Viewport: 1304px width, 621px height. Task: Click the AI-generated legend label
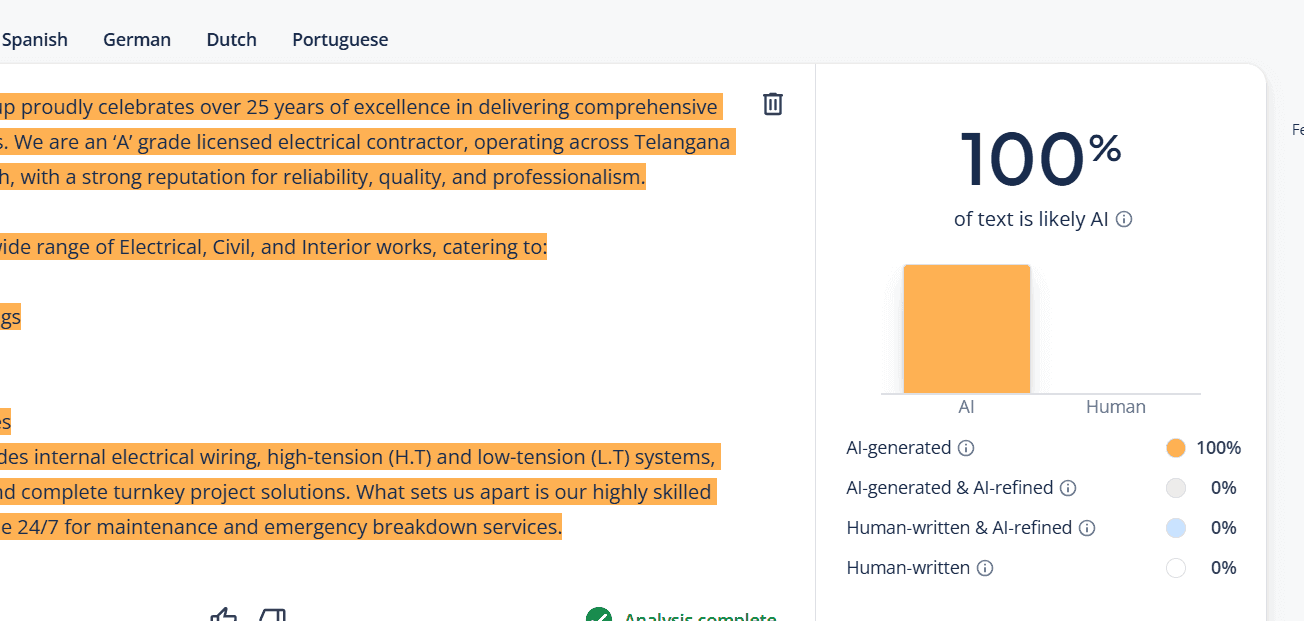point(898,448)
